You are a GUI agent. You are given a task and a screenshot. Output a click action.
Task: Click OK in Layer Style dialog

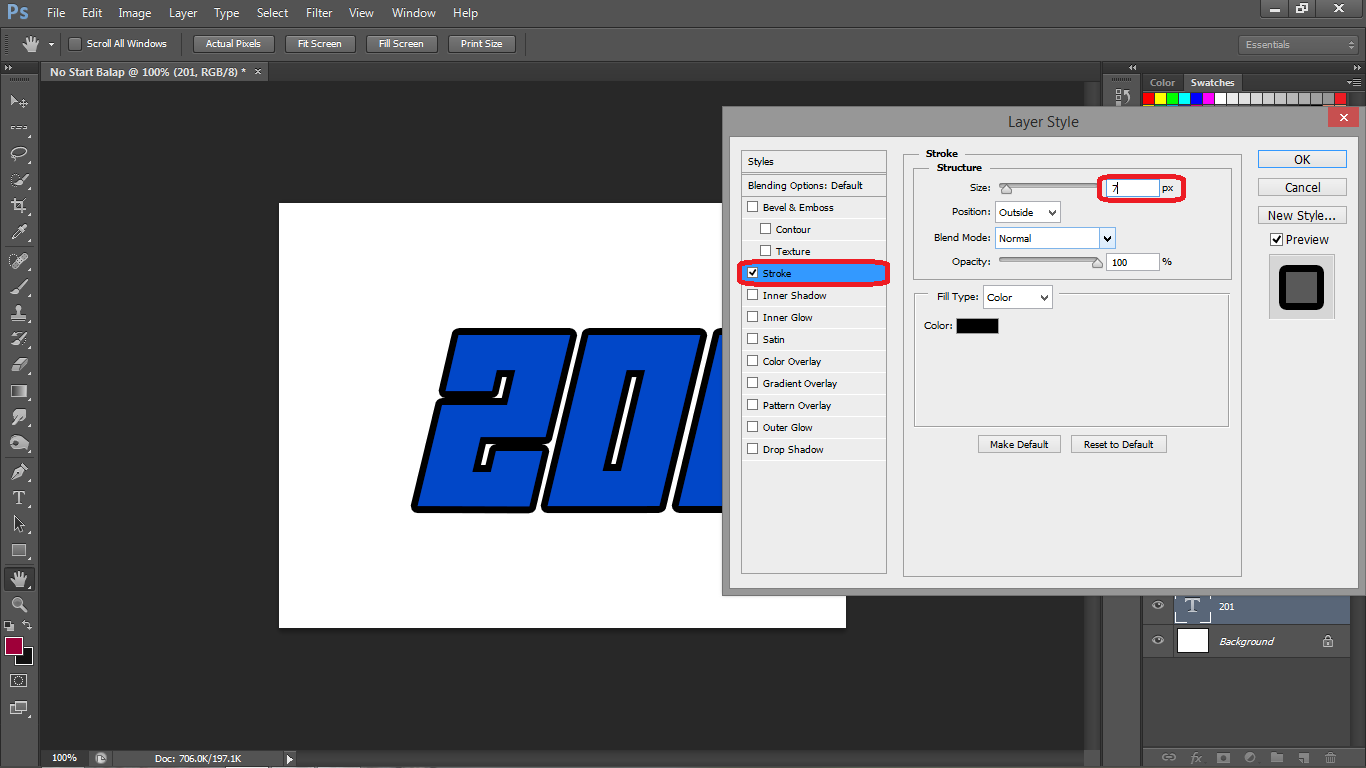(x=1302, y=159)
